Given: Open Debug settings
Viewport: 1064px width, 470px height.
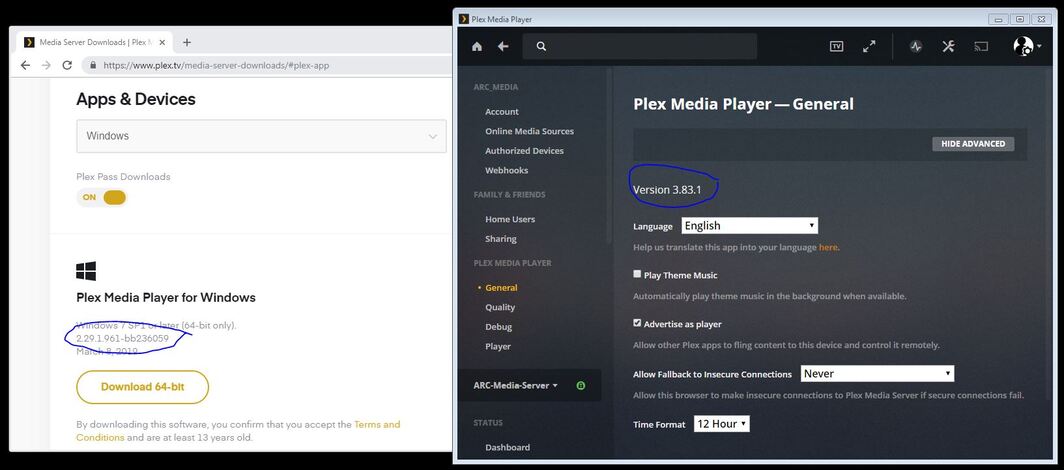Looking at the screenshot, I should [498, 328].
